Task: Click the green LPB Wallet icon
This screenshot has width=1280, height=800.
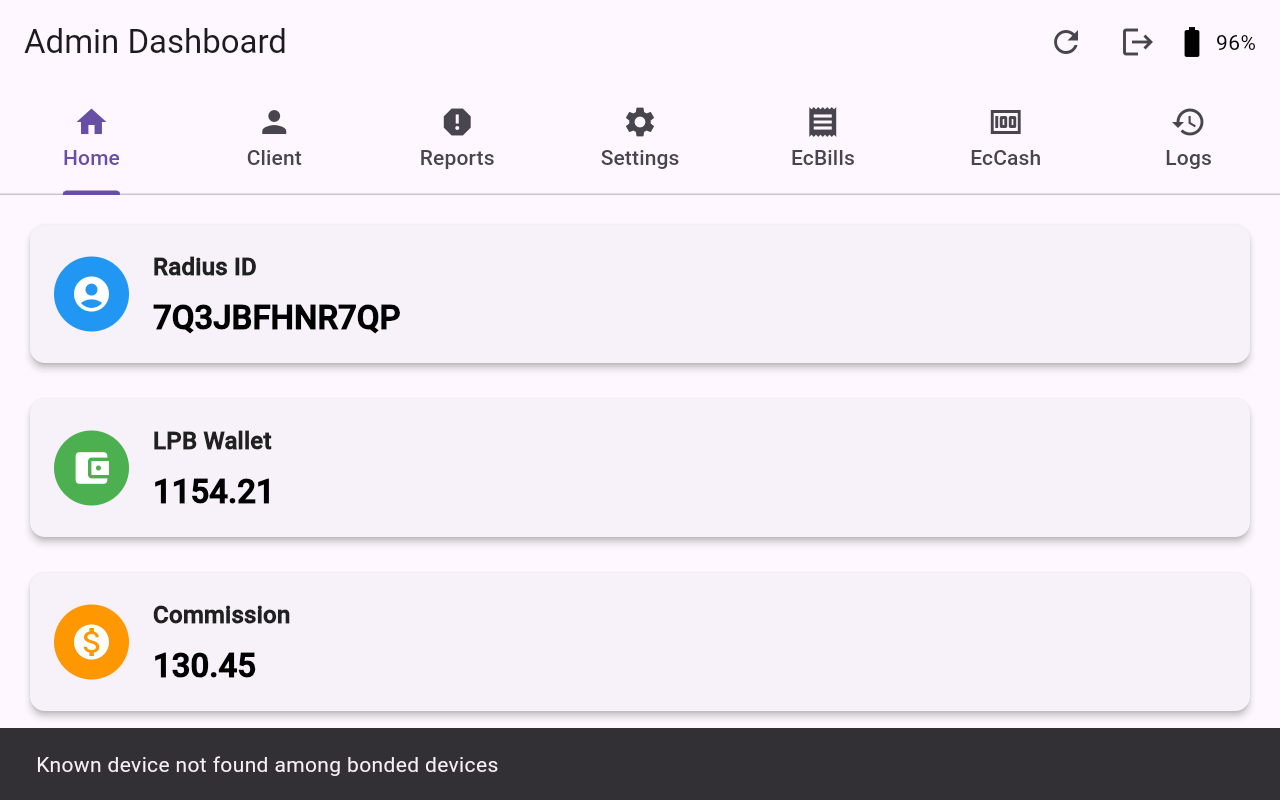Action: click(91, 467)
